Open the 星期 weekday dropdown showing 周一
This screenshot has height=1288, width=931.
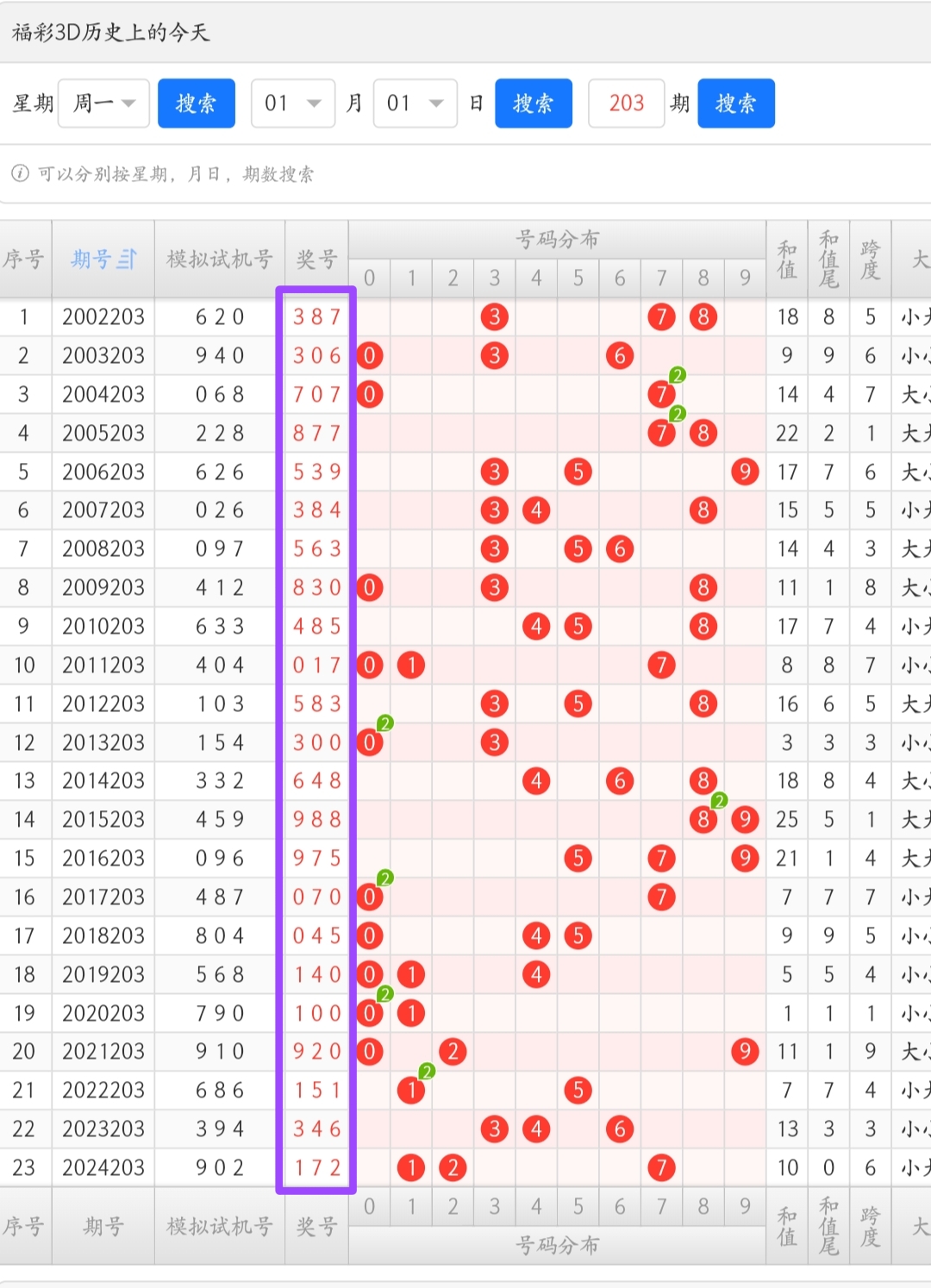pyautogui.click(x=104, y=103)
